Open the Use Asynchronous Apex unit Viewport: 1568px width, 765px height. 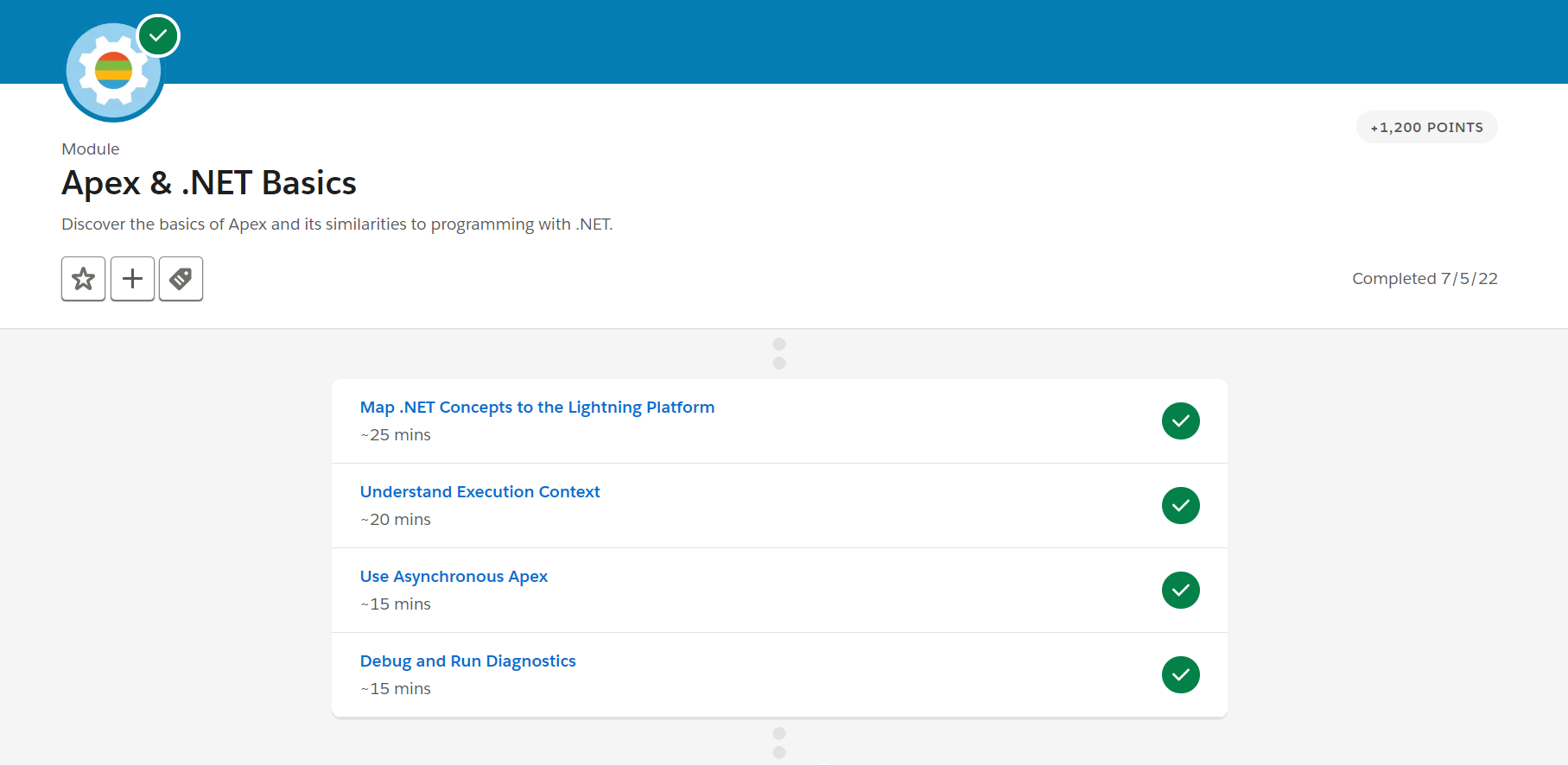pos(454,577)
